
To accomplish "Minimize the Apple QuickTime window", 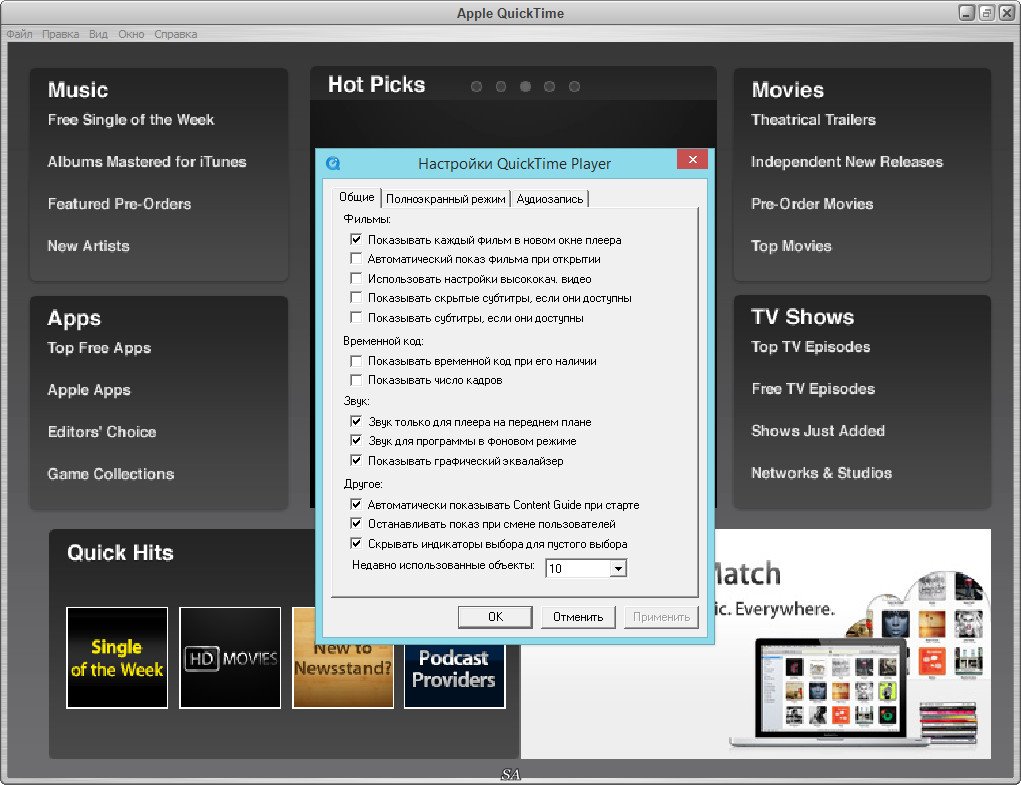I will [966, 12].
